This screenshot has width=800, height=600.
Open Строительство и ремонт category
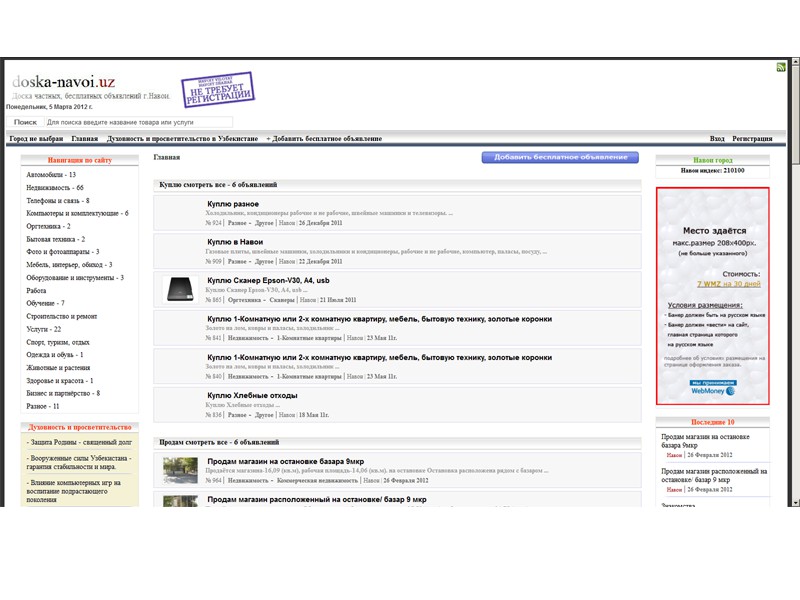tap(62, 316)
